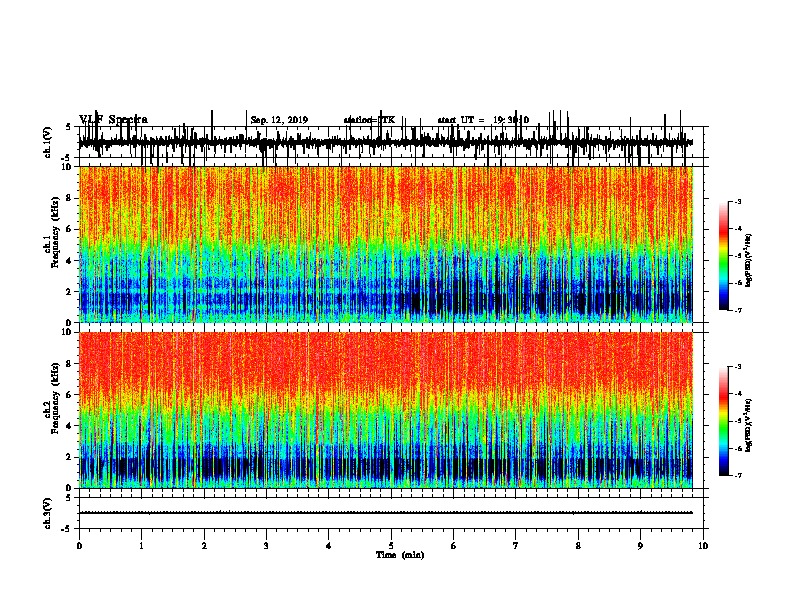Click the "10" minute tick label on time axis
This screenshot has height=612, width=792.
tap(703, 546)
